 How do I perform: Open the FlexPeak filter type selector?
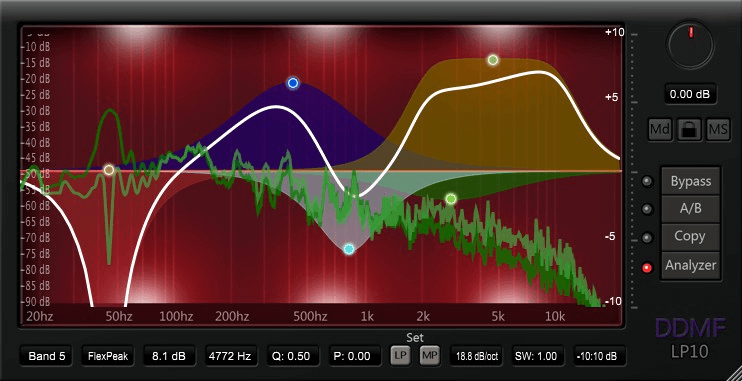pyautogui.click(x=108, y=356)
